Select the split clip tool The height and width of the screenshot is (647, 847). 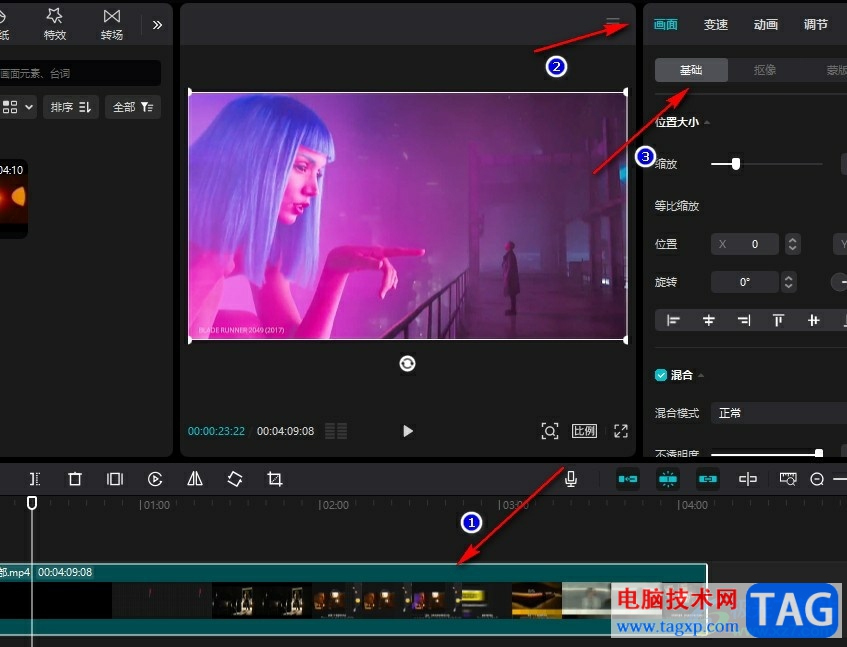point(35,479)
